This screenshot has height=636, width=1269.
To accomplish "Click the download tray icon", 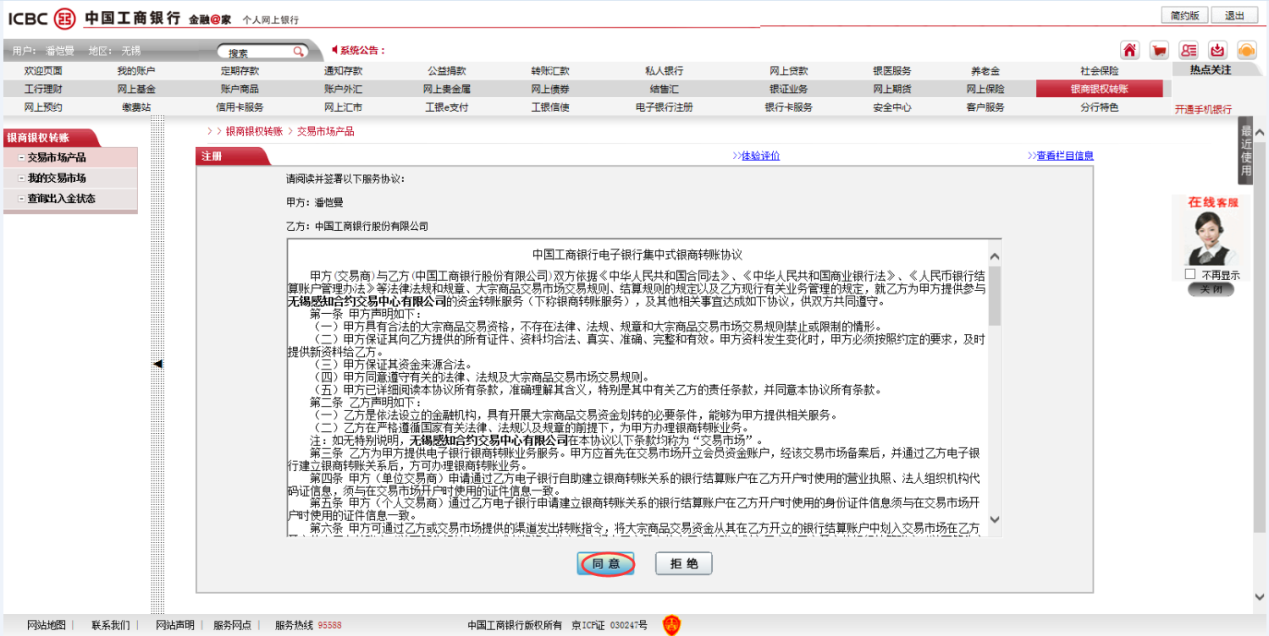I will 1217,50.
